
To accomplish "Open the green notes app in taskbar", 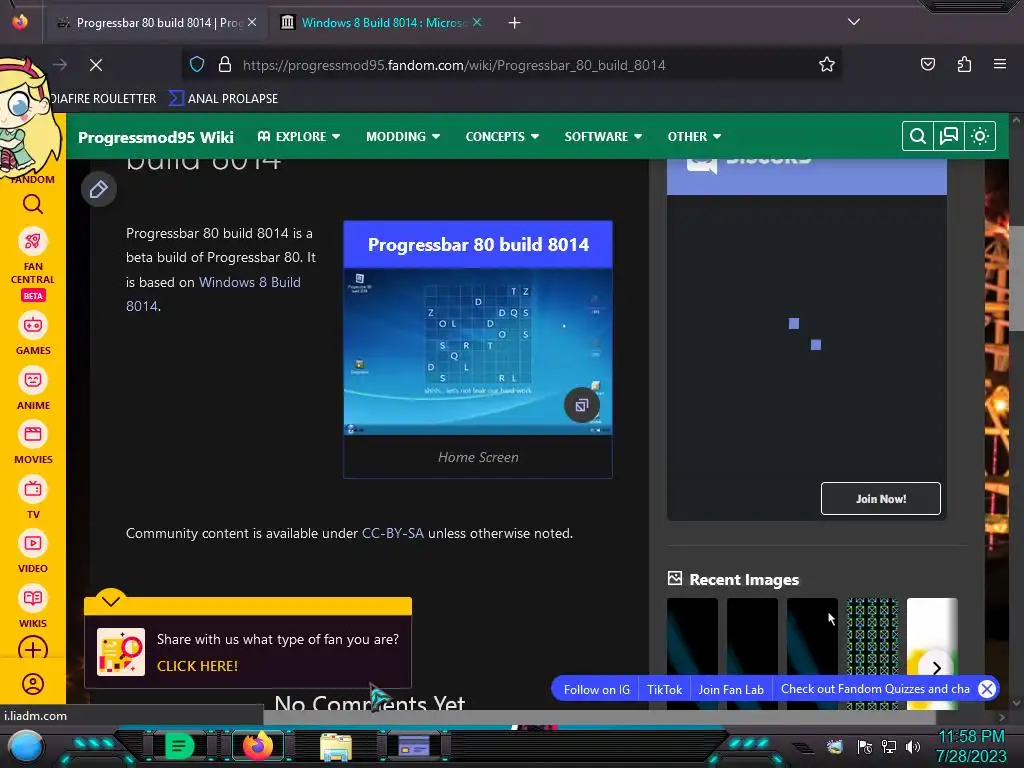I will [x=179, y=746].
